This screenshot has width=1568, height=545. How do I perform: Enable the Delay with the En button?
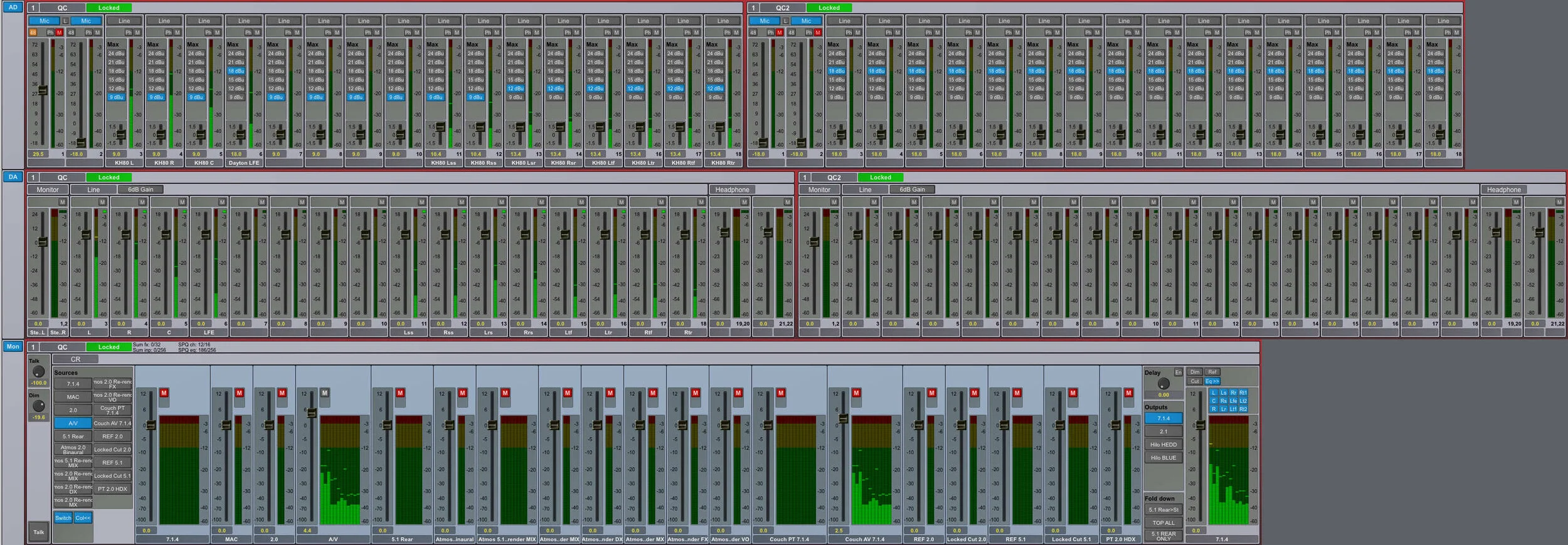[x=1179, y=372]
